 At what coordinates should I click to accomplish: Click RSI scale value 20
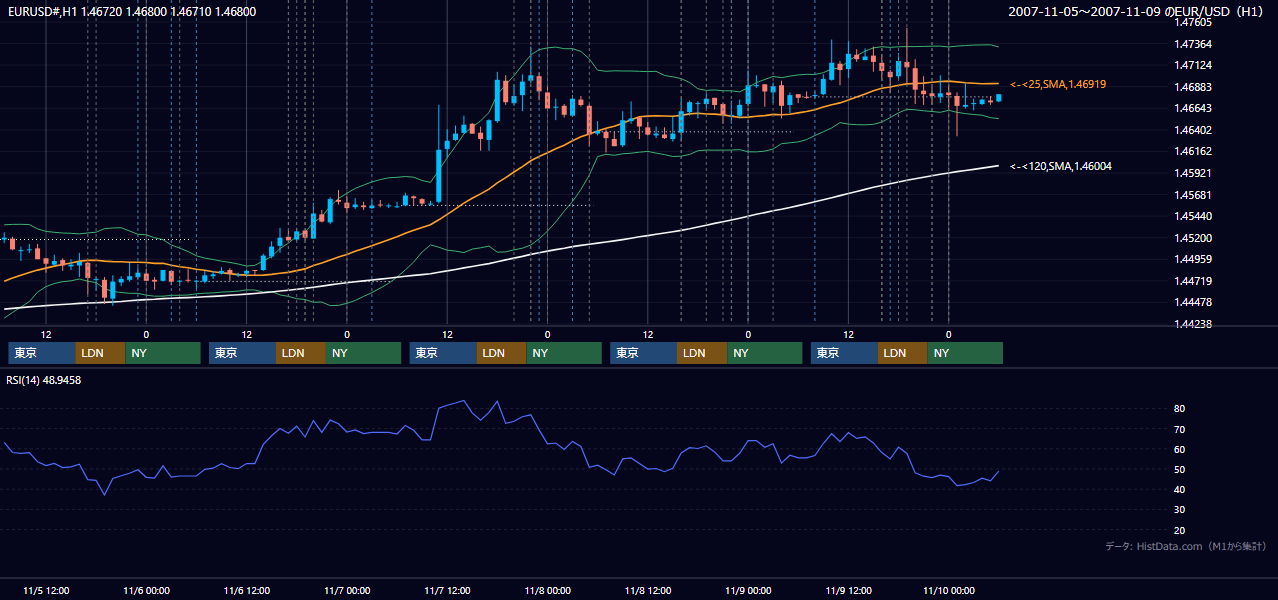click(1179, 530)
